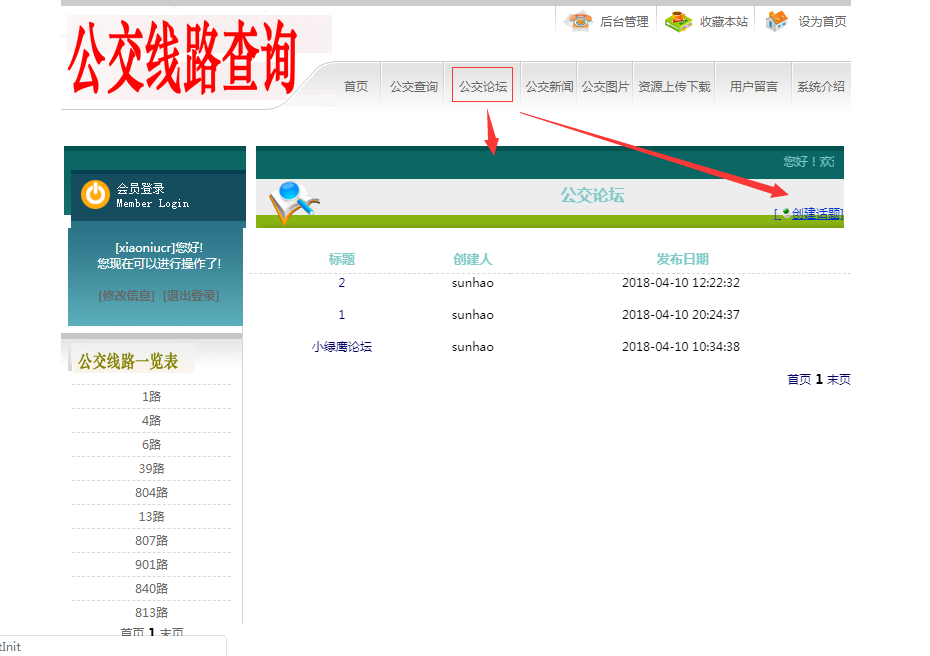Select route 1路 in list

tap(151, 397)
